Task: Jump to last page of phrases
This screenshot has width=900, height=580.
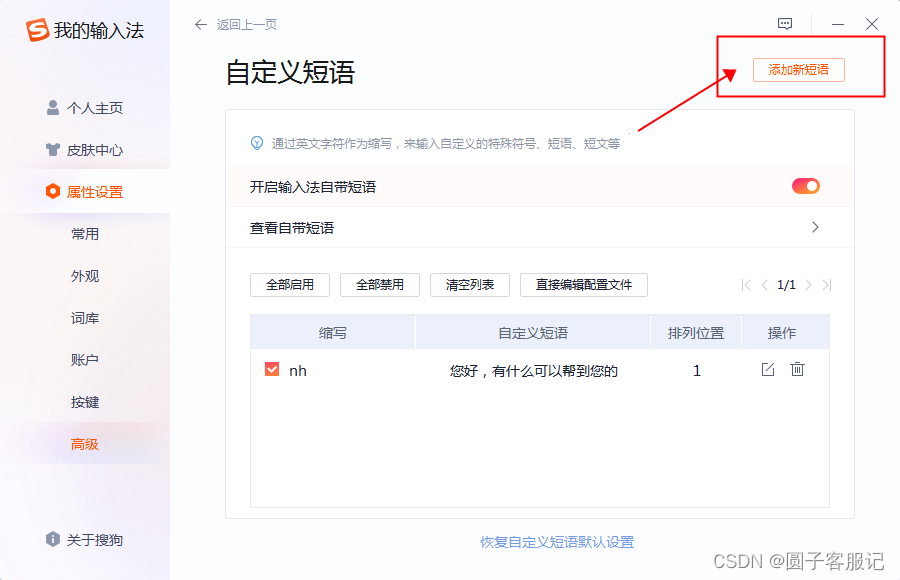Action: (x=827, y=285)
